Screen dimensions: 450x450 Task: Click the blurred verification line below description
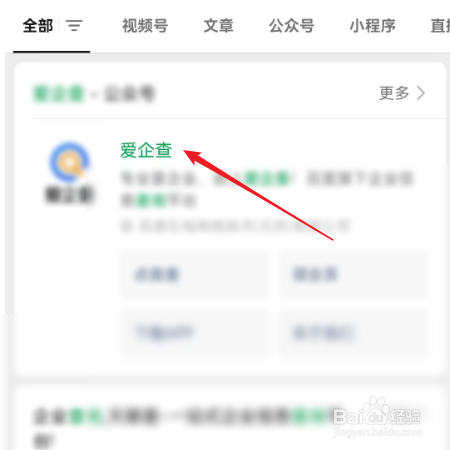(x=235, y=226)
